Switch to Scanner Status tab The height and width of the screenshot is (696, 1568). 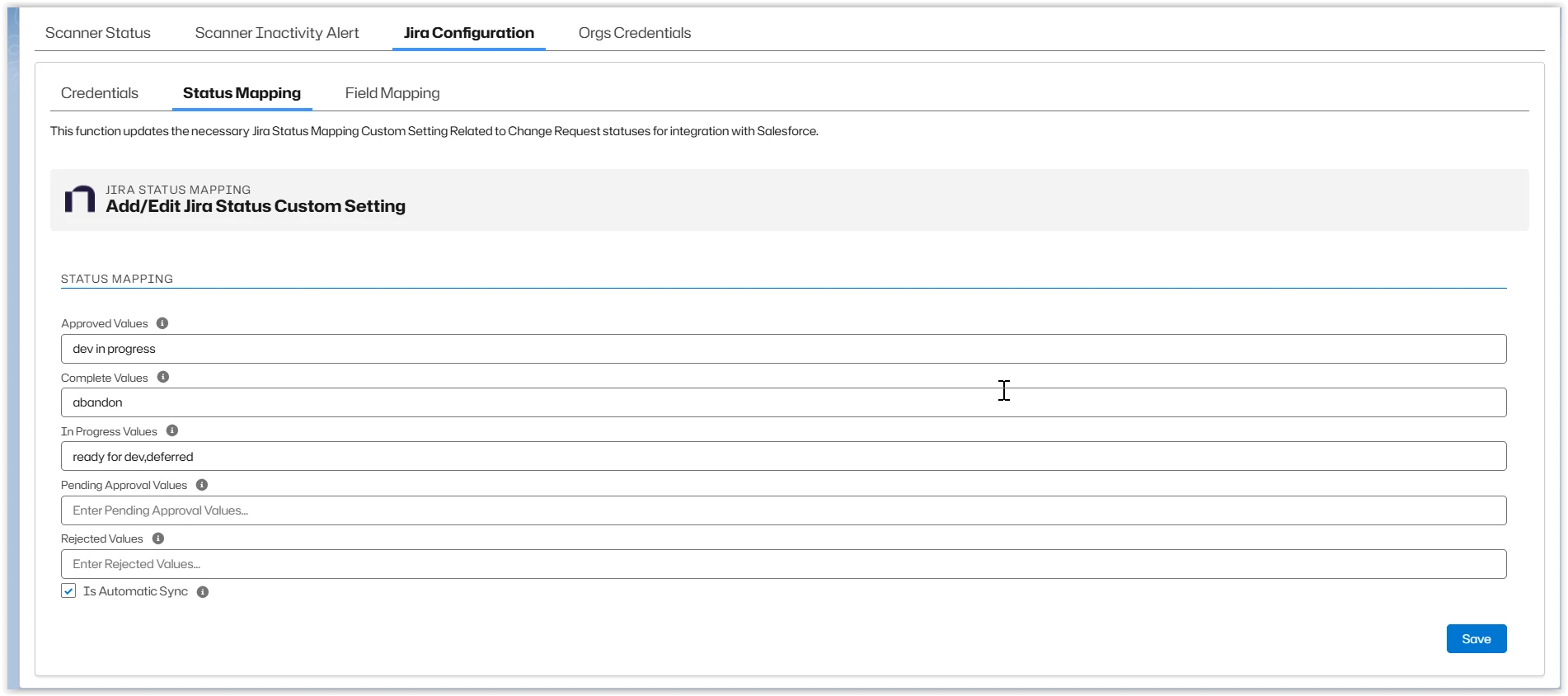click(x=98, y=33)
